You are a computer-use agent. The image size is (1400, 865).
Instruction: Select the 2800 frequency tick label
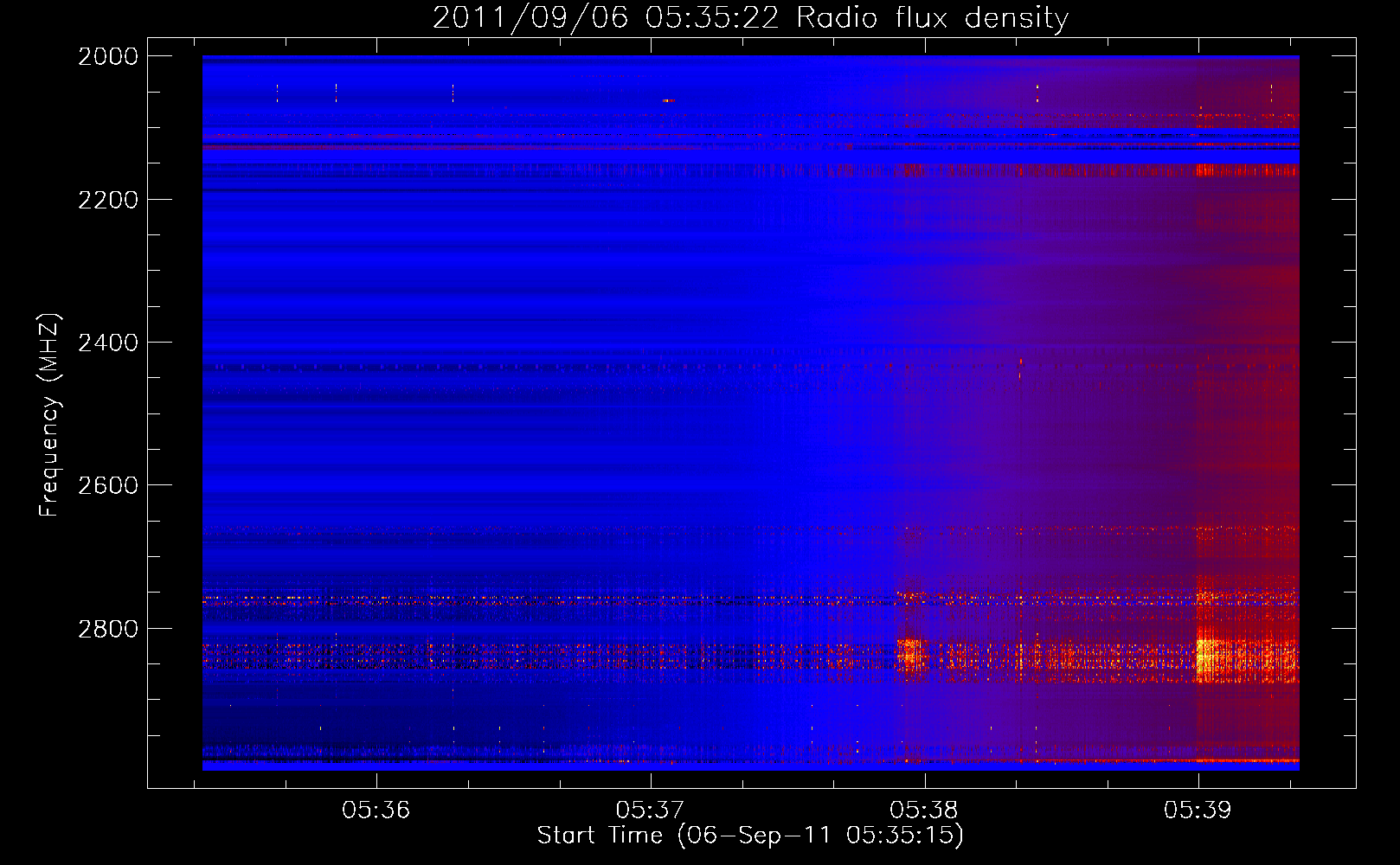(108, 629)
